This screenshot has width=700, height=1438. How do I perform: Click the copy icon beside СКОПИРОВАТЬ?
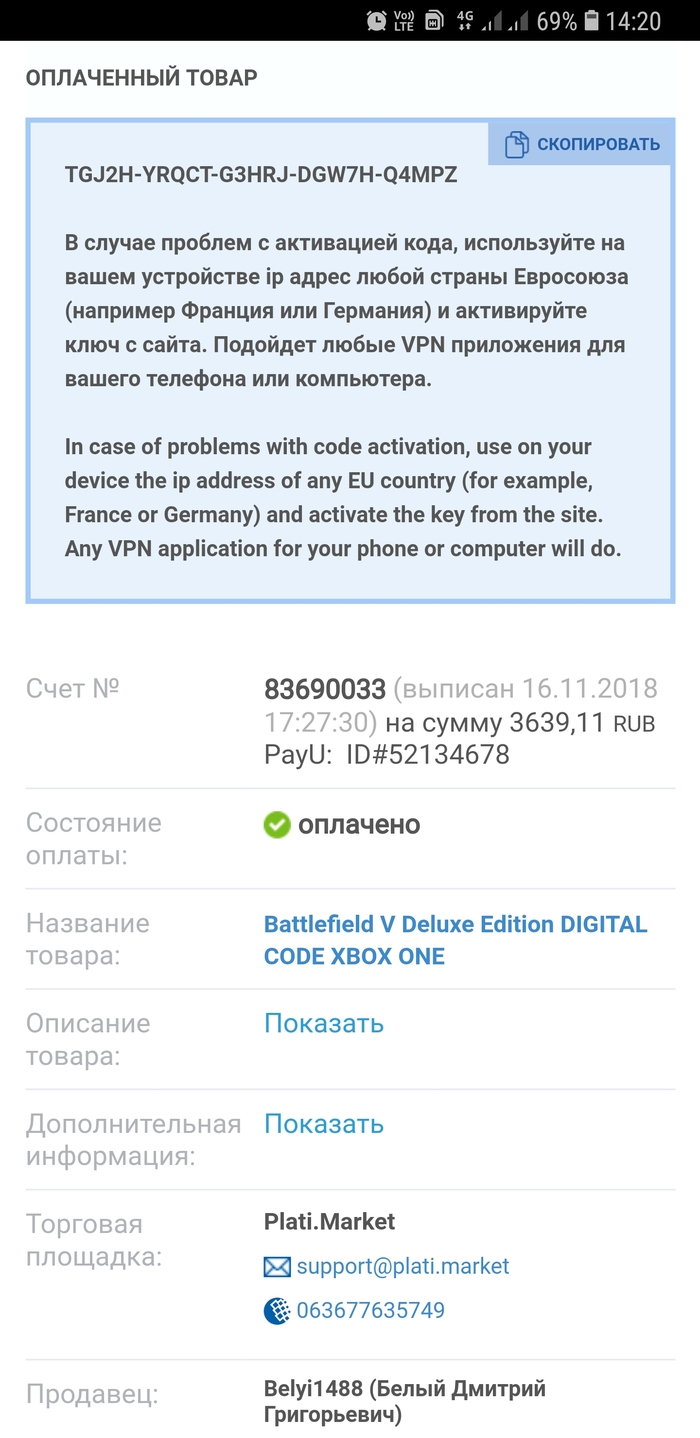pyautogui.click(x=516, y=144)
